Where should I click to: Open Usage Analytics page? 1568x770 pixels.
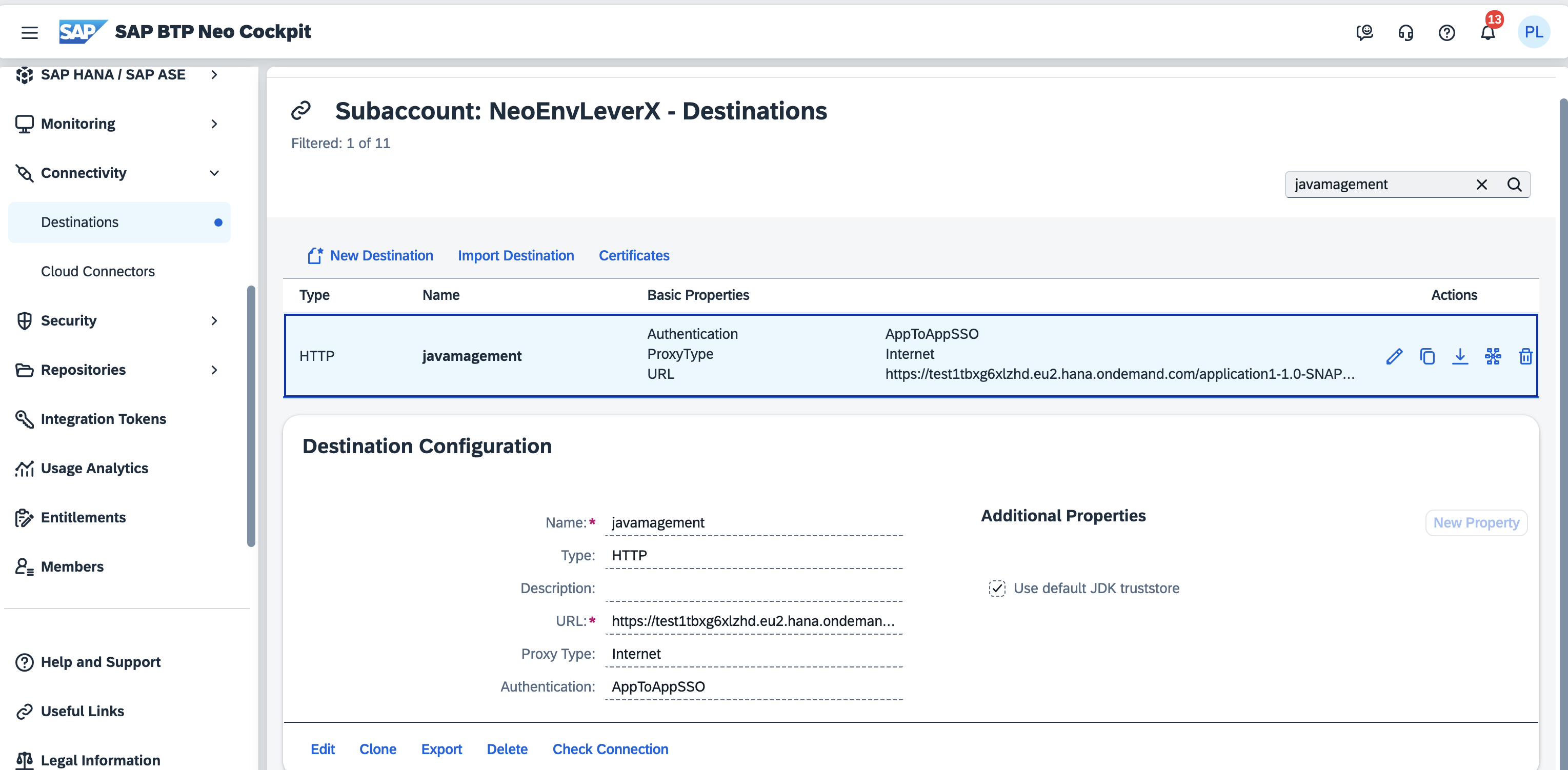point(94,469)
